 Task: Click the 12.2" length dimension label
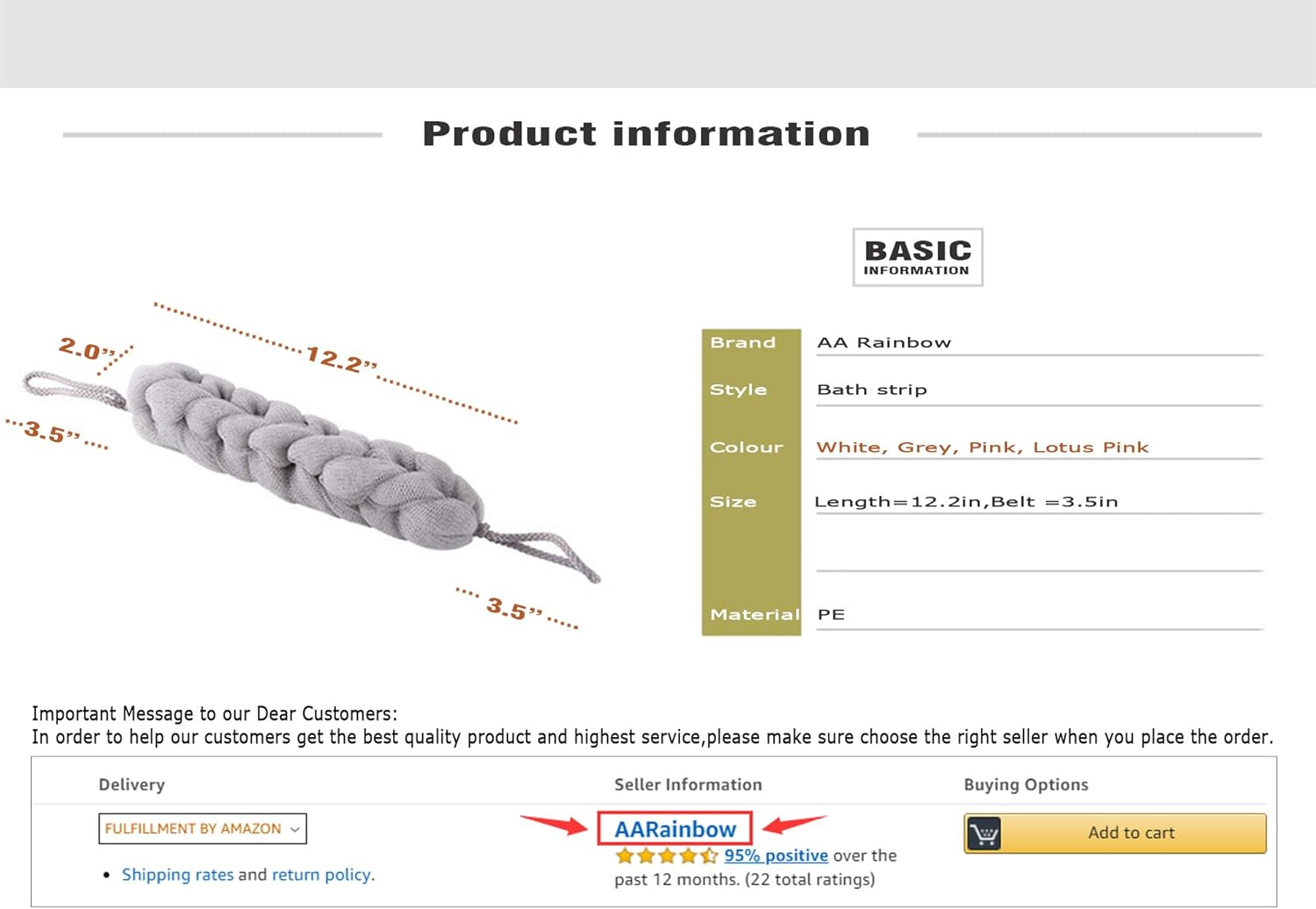(341, 358)
